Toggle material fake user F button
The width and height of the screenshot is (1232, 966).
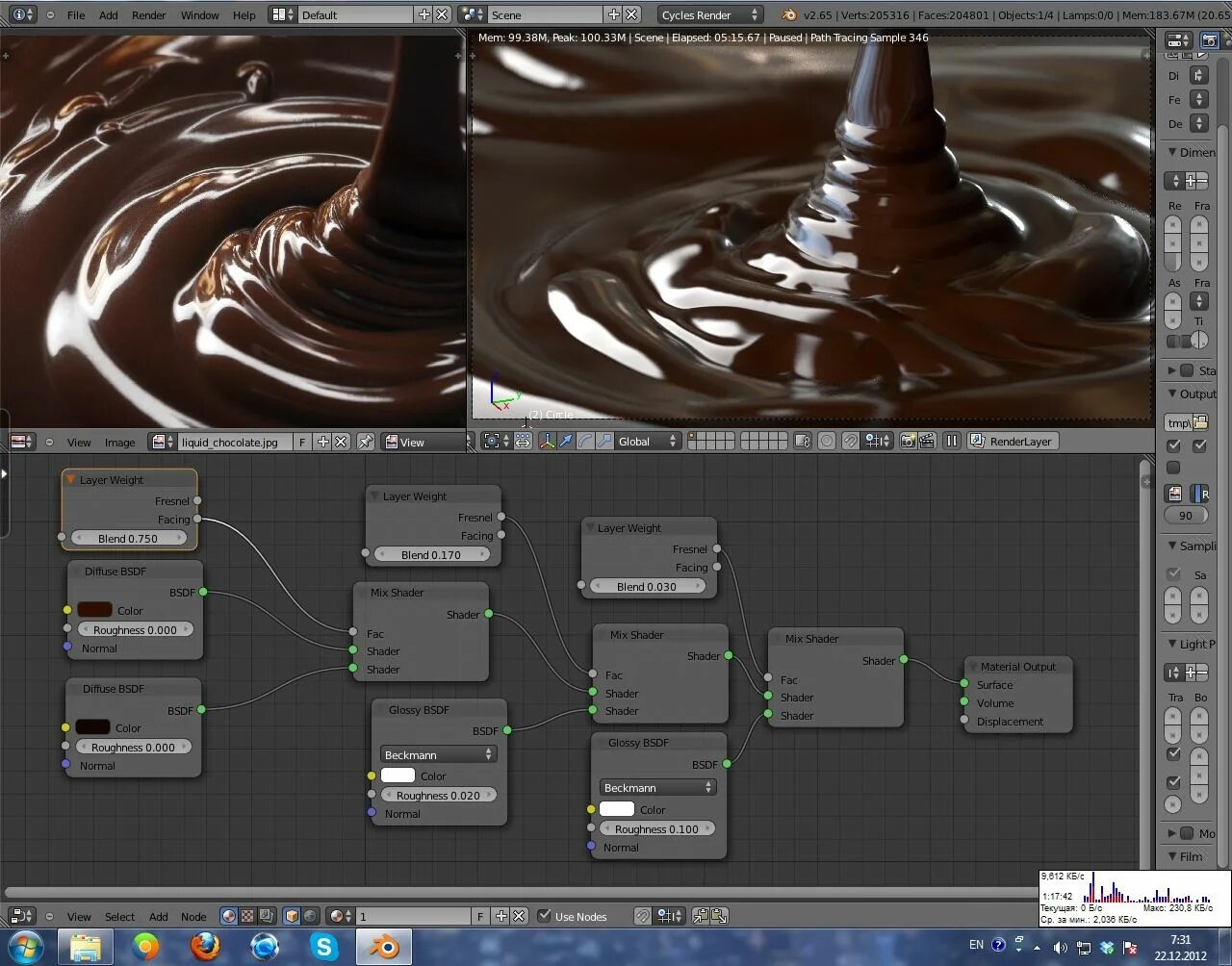480,916
